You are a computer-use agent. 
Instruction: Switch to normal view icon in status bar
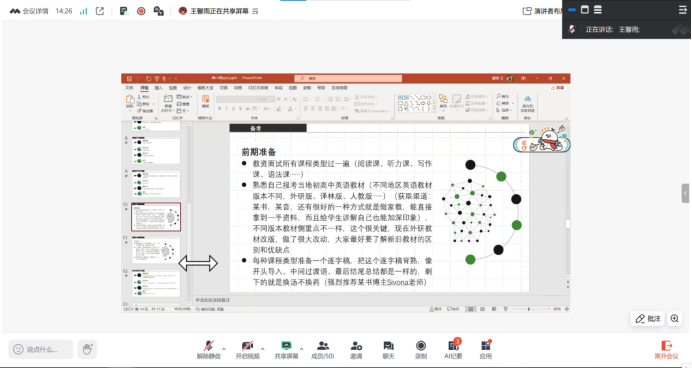pyautogui.click(x=470, y=309)
